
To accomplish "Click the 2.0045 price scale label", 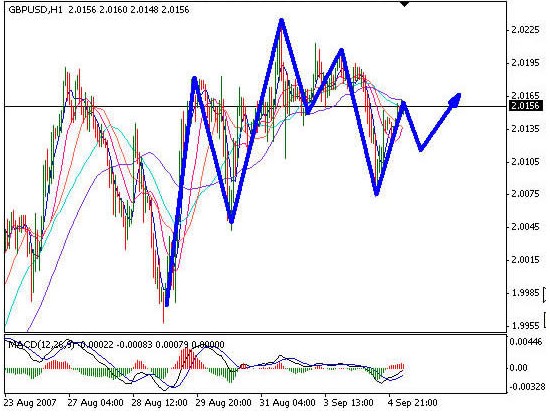I will [x=525, y=227].
